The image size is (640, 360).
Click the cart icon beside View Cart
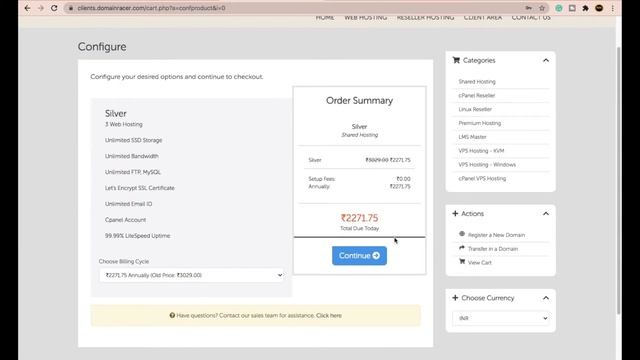pyautogui.click(x=462, y=262)
